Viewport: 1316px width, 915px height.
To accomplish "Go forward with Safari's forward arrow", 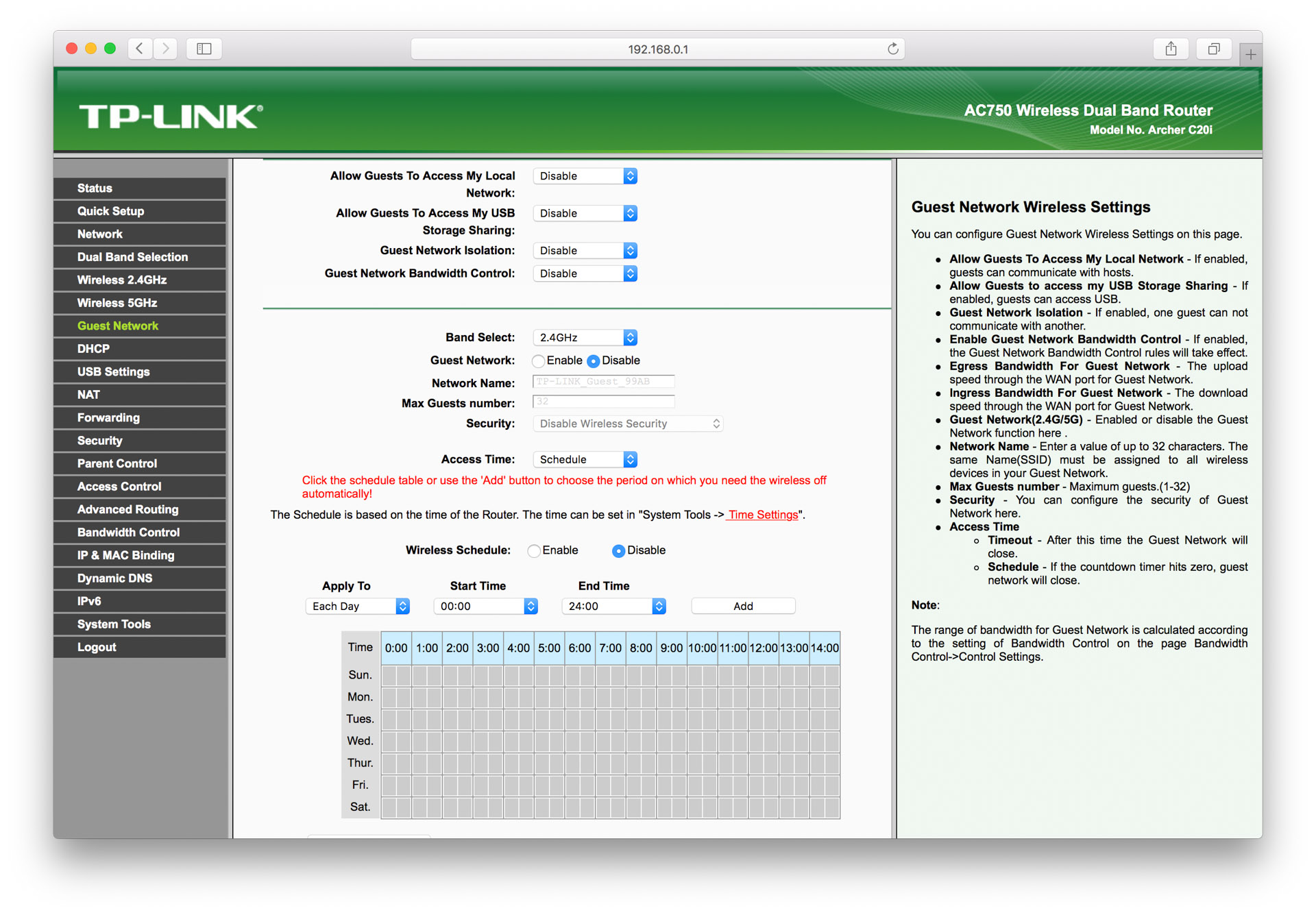I will [x=165, y=49].
